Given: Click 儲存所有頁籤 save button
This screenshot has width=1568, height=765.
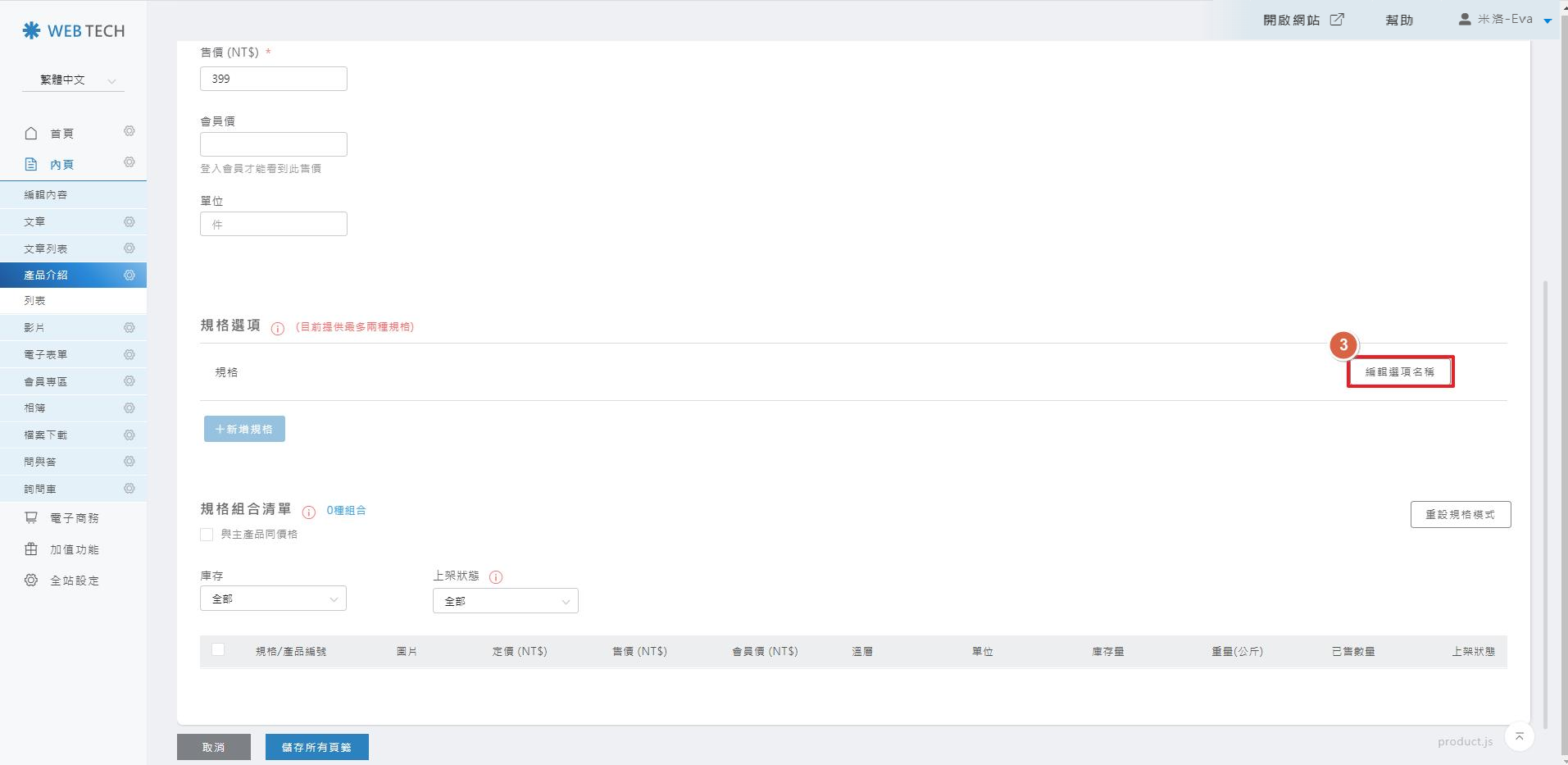Looking at the screenshot, I should [x=316, y=747].
